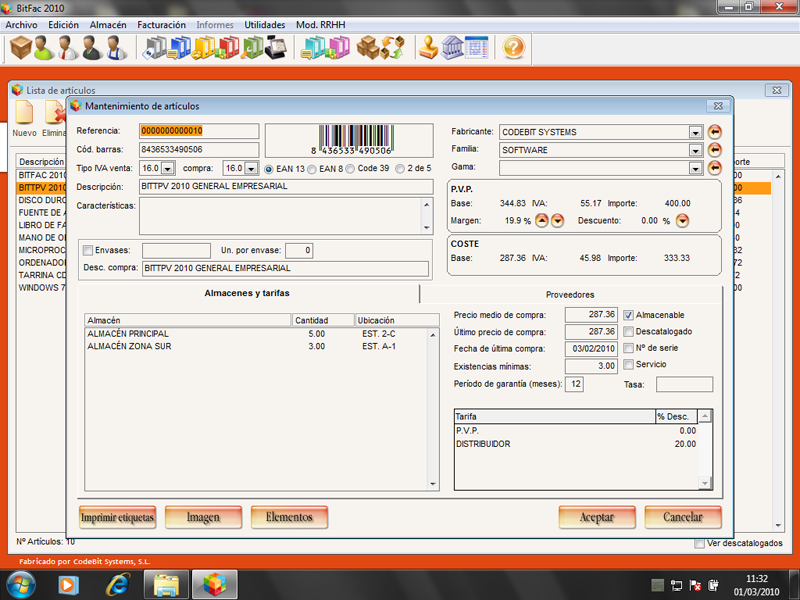Open the Almacén menu
Image resolution: width=800 pixels, height=600 pixels.
pos(108,24)
